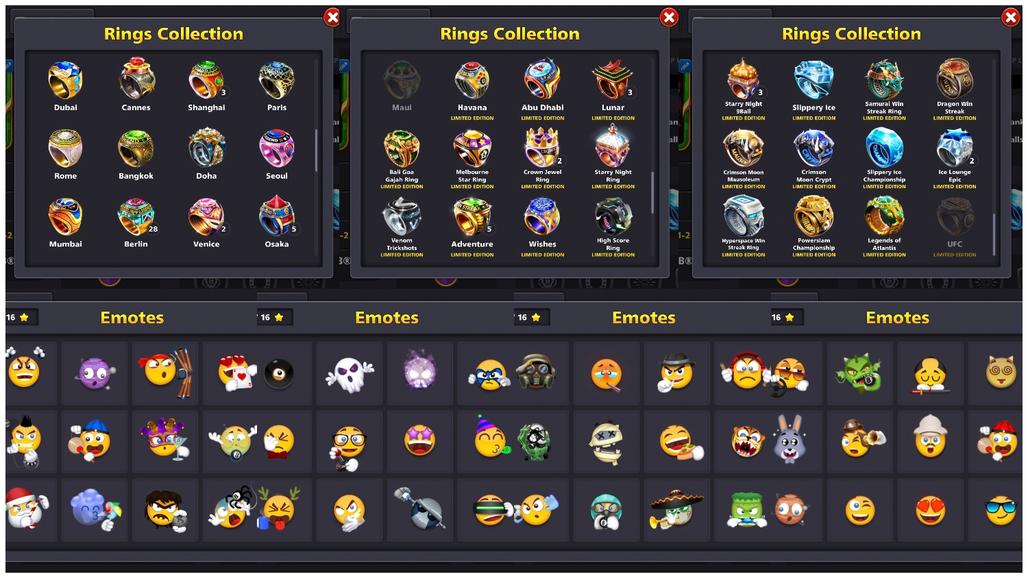Click the first Emotes heading

[x=132, y=318]
